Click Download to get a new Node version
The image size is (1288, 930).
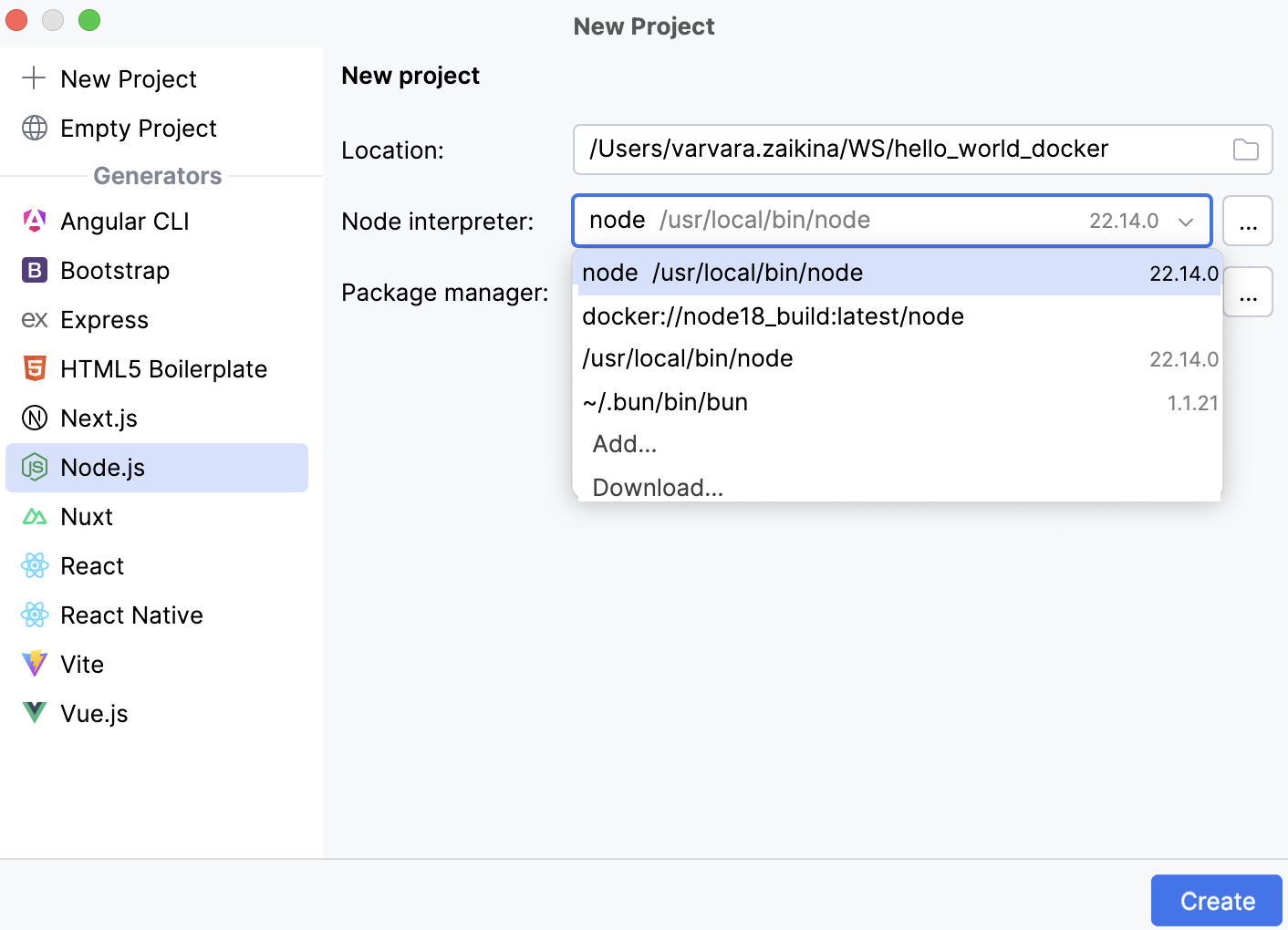(x=657, y=487)
